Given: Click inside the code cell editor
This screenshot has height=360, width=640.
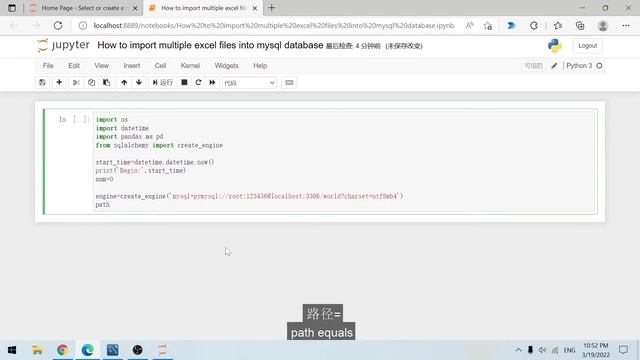Looking at the screenshot, I should pyautogui.click(x=344, y=162).
